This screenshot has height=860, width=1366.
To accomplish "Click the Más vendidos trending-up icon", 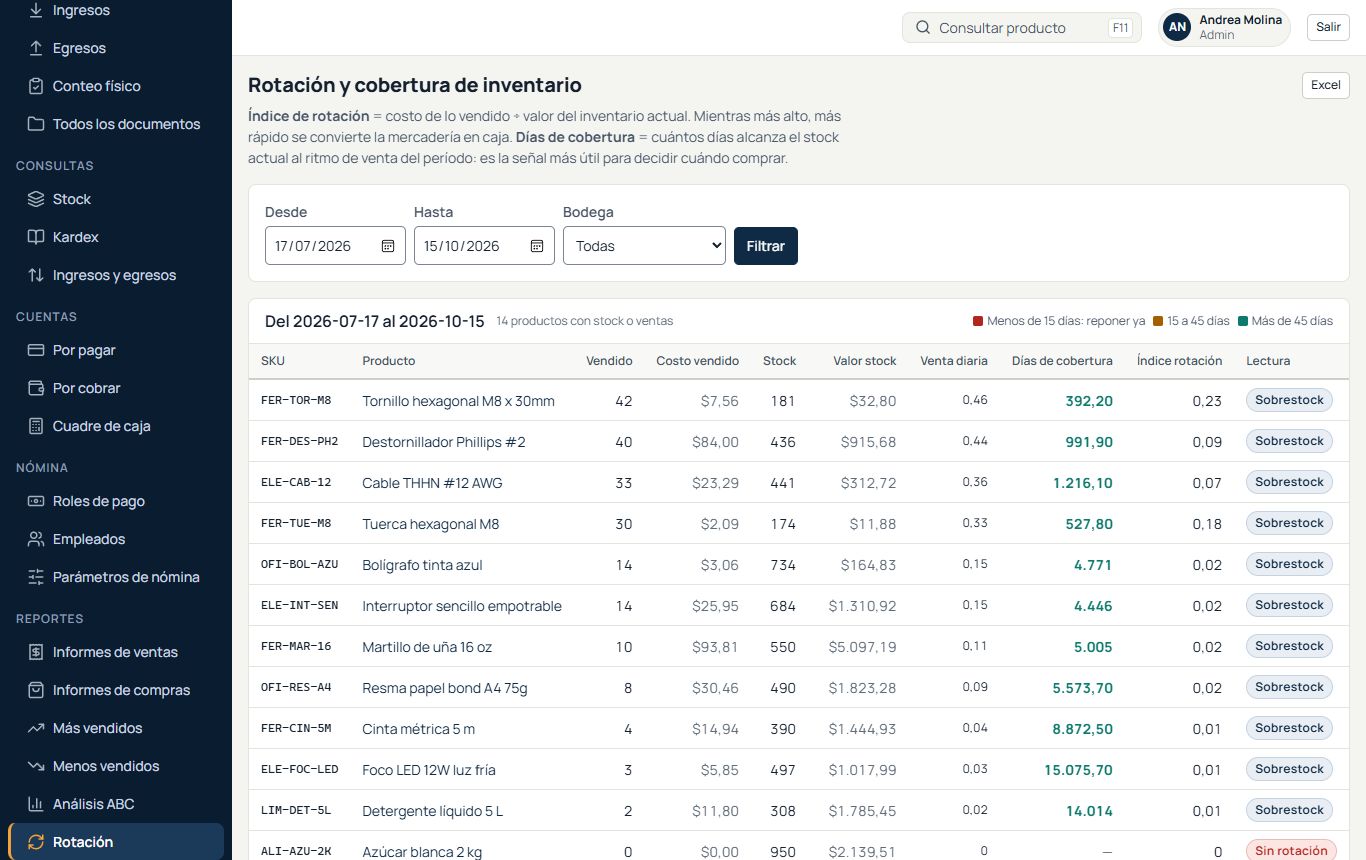I will tap(36, 728).
